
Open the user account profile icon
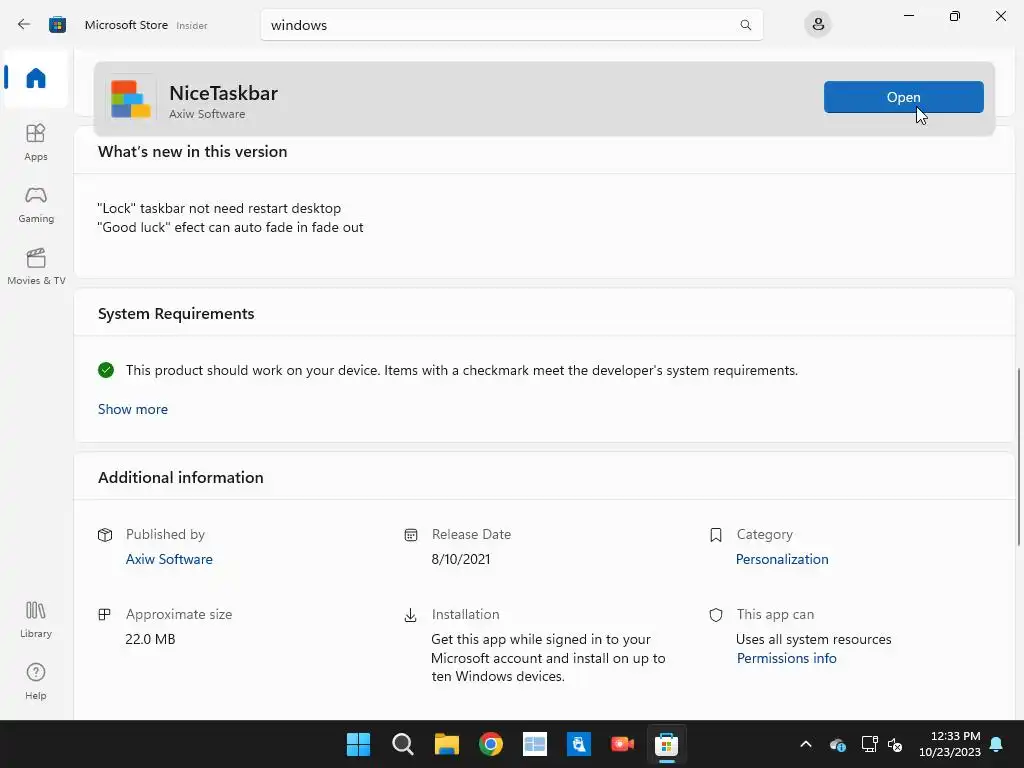pos(818,25)
